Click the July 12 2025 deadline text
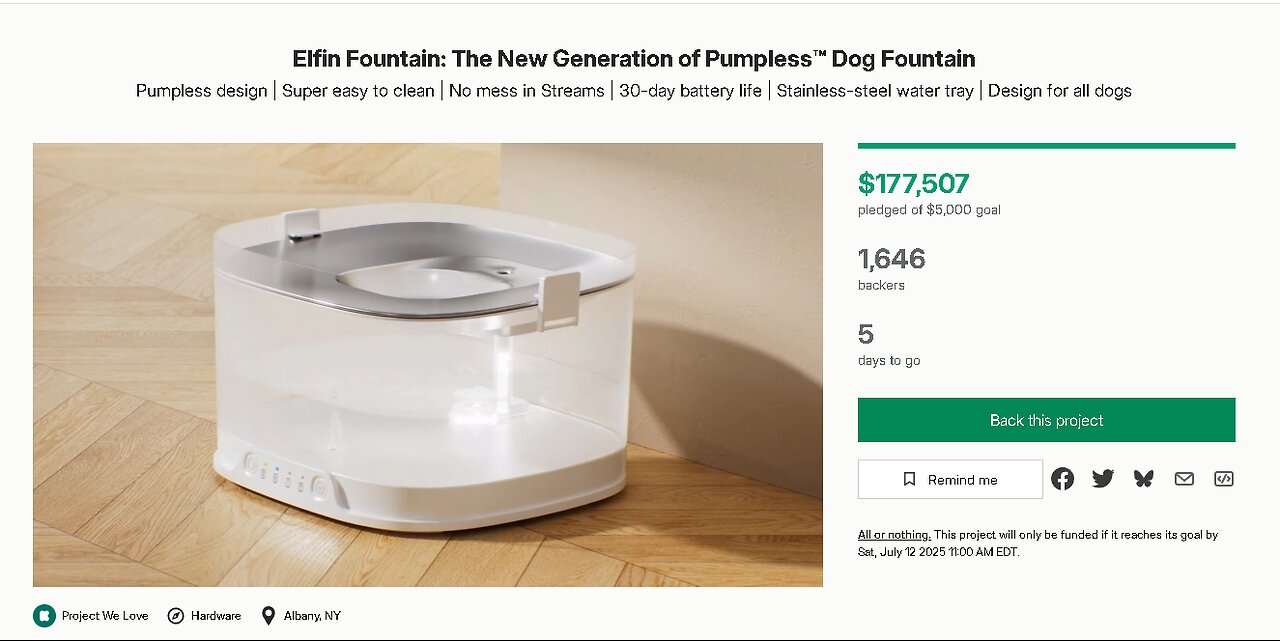 tap(936, 551)
